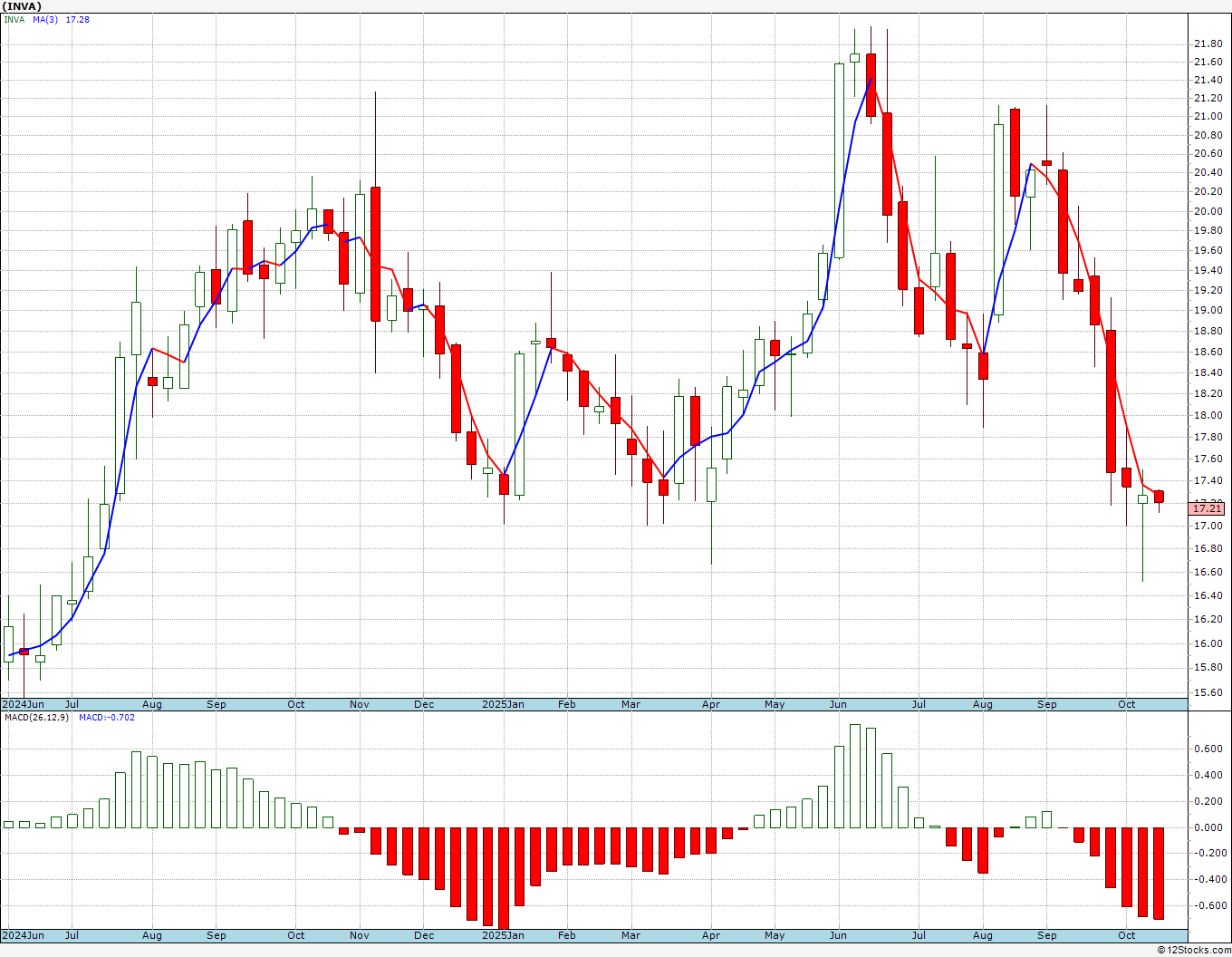Image resolution: width=1232 pixels, height=957 pixels.
Task: Select the "20.00" price axis label
Action: pos(1208,212)
